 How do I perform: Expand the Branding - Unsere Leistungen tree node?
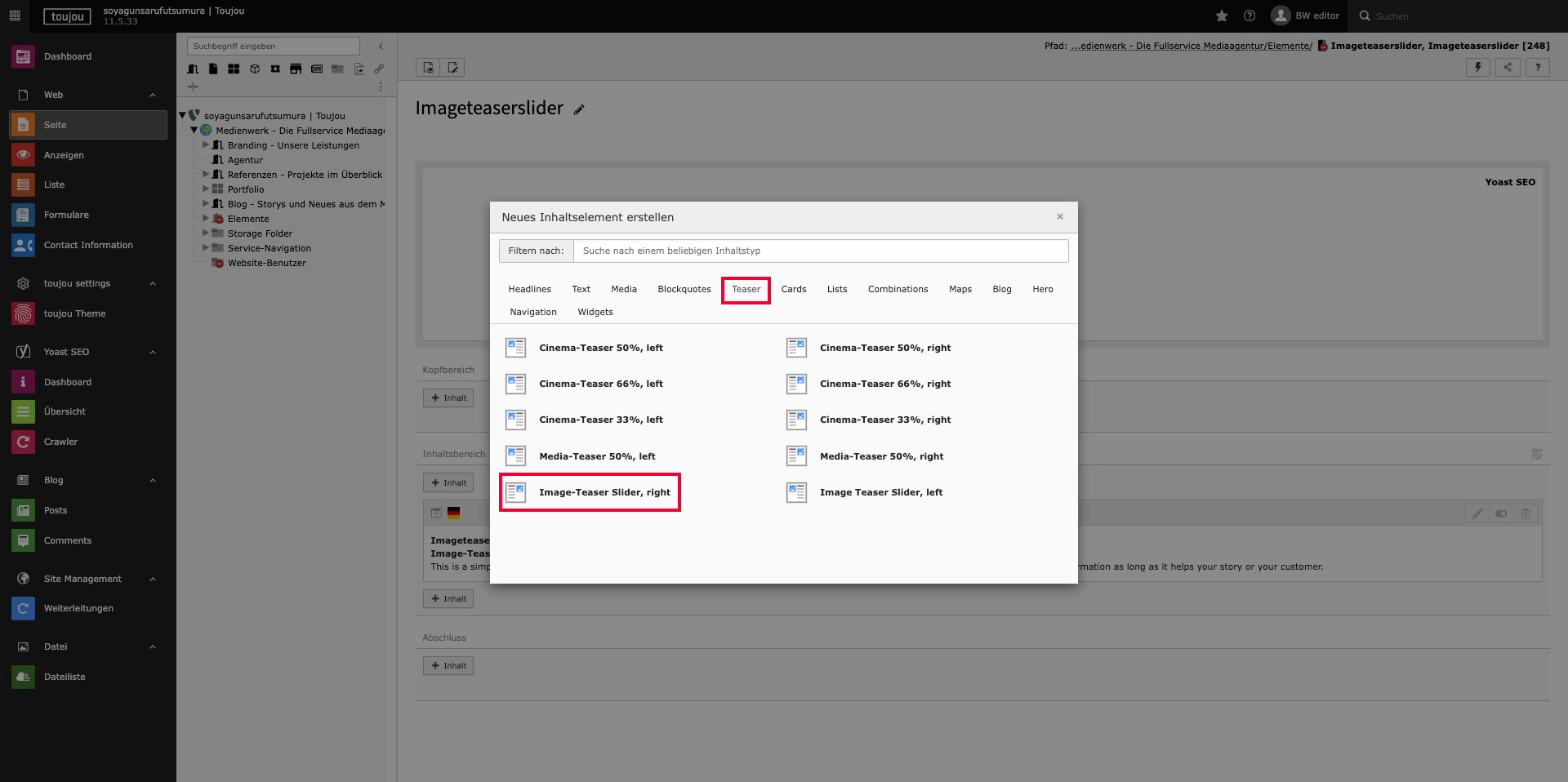pos(206,145)
